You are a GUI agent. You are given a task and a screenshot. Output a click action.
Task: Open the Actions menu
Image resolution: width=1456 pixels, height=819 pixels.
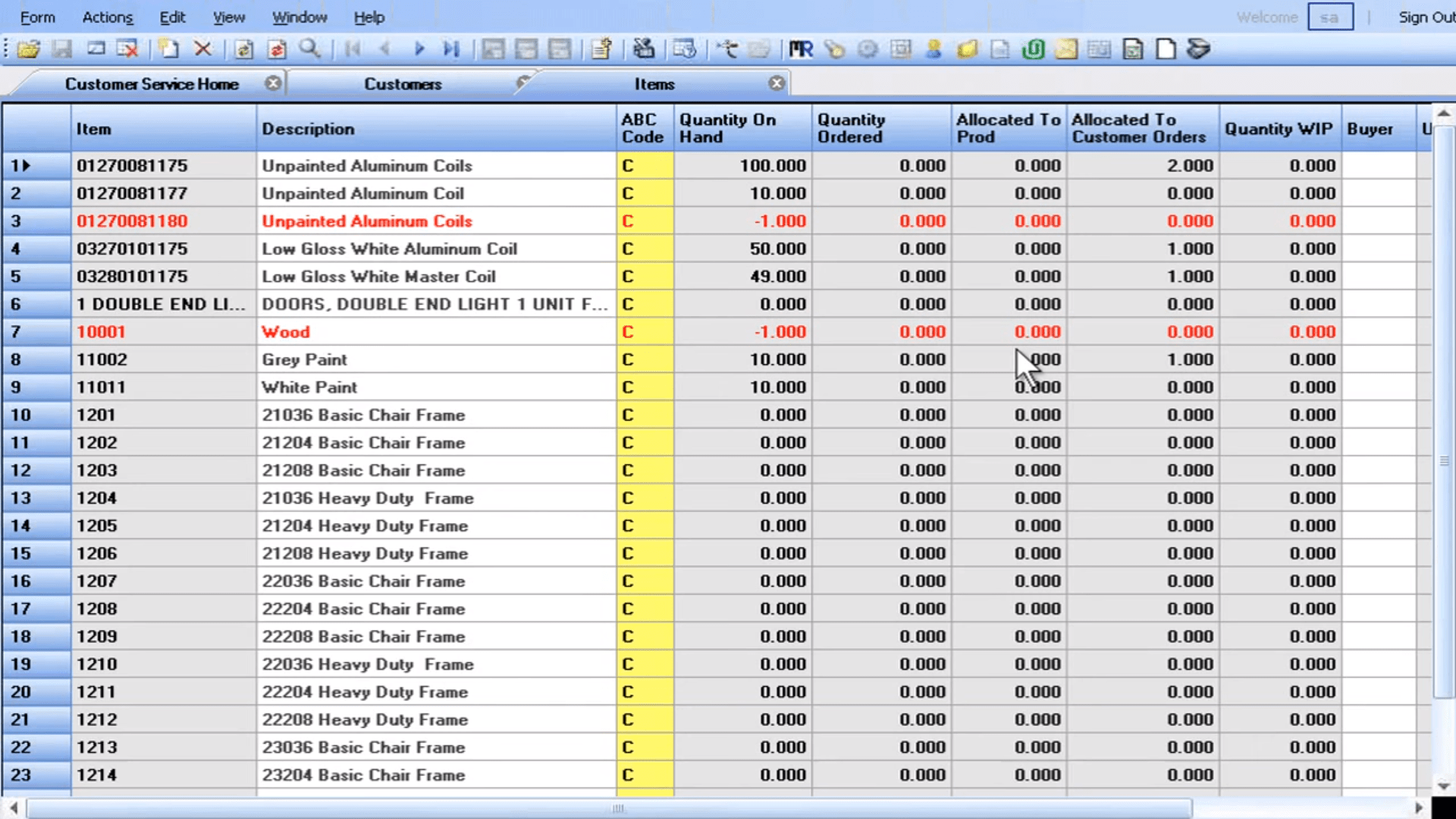[108, 17]
